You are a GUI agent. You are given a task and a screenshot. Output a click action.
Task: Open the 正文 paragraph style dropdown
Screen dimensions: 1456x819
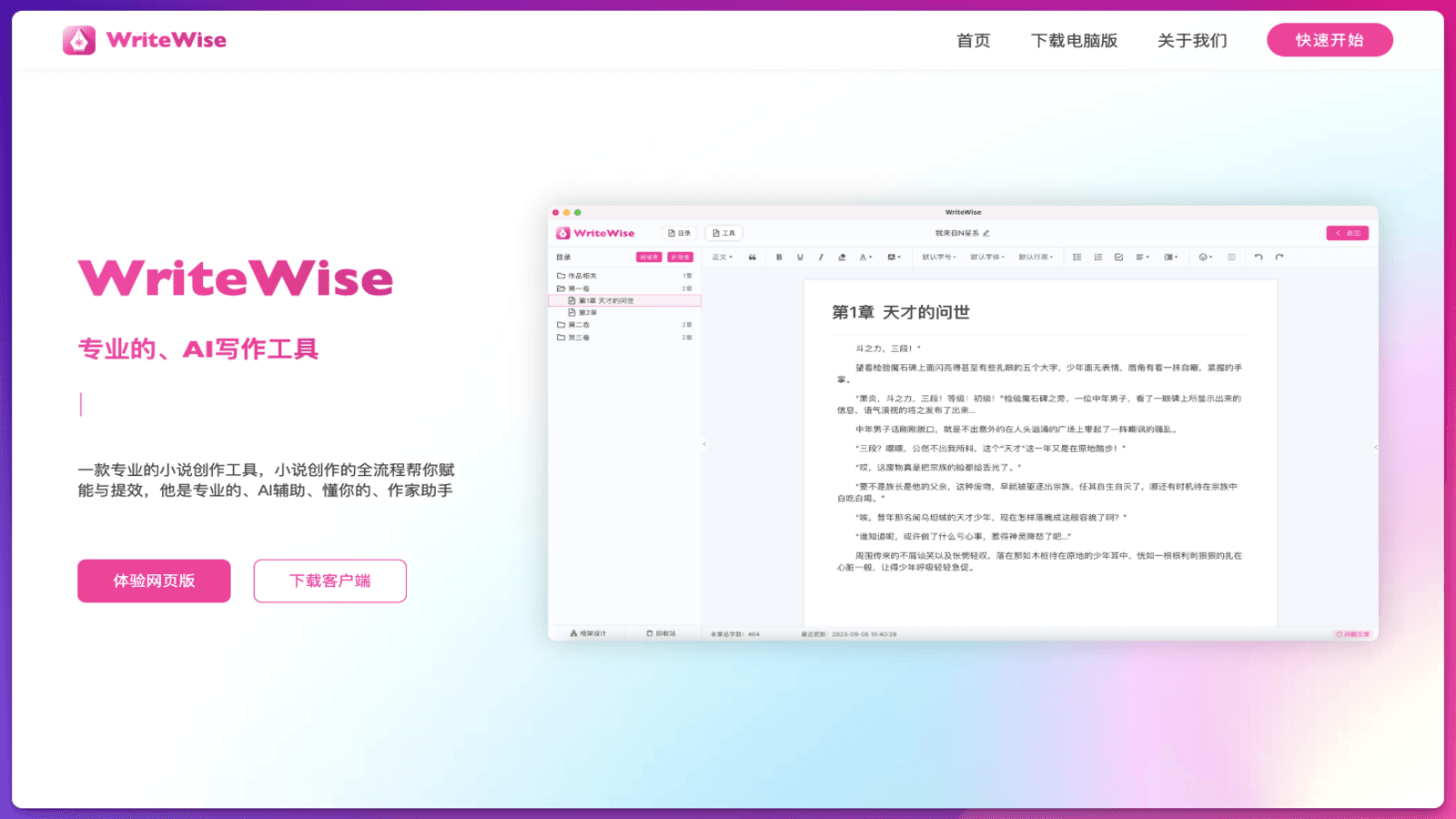[x=723, y=258]
